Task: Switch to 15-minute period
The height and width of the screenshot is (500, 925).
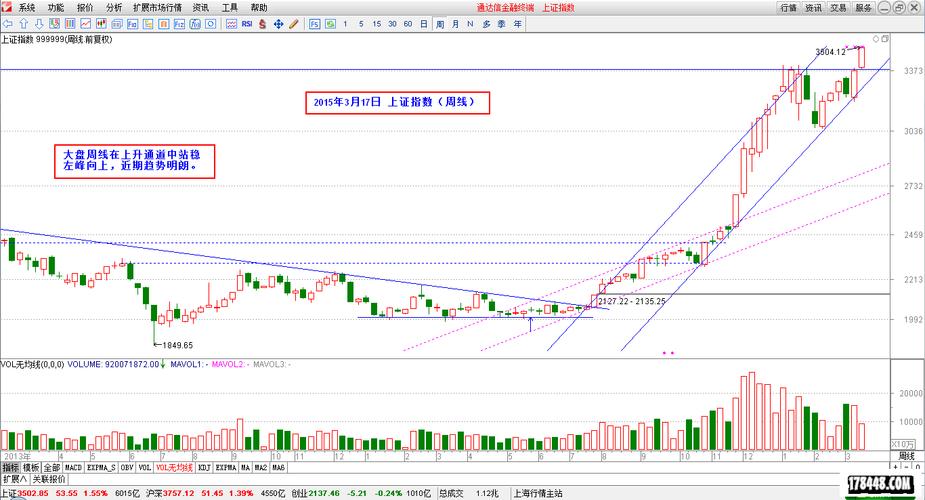Action: tap(376, 24)
